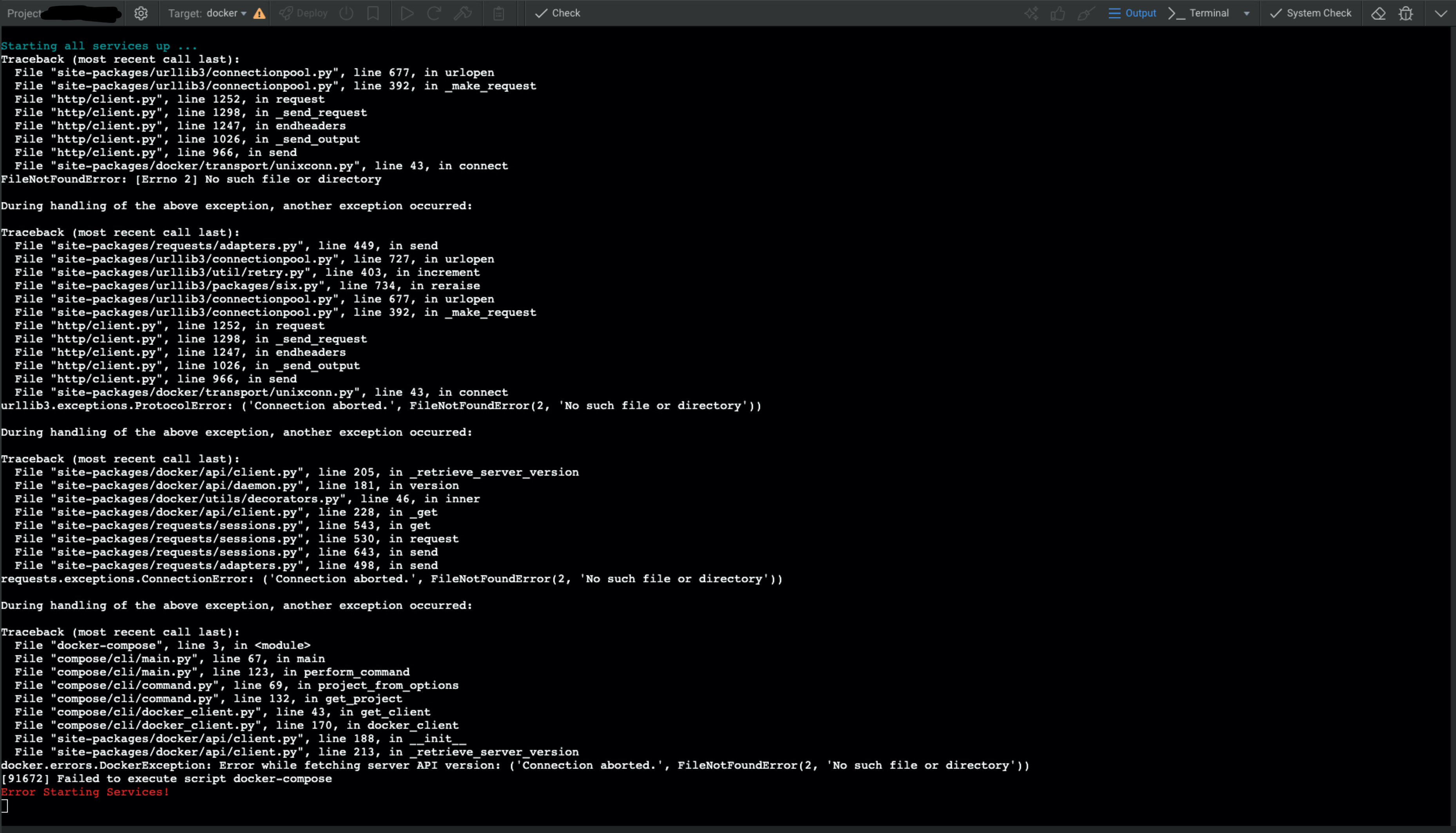
Task: Expand the Terminal dropdown arrow
Action: (x=1247, y=13)
